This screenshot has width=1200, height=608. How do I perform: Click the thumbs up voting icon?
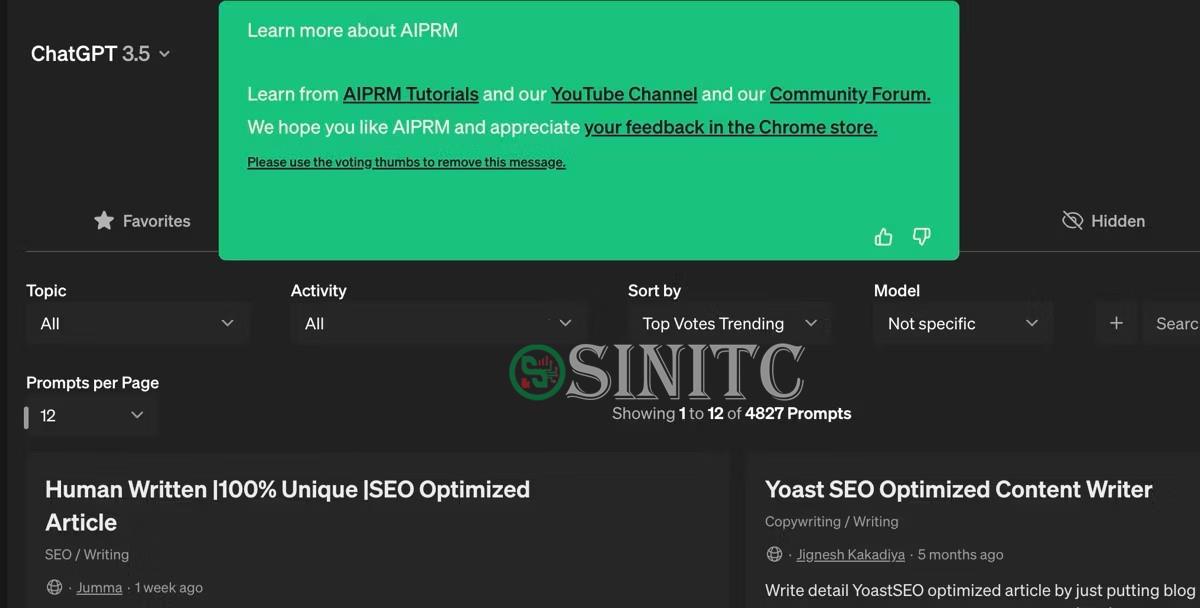pos(883,236)
